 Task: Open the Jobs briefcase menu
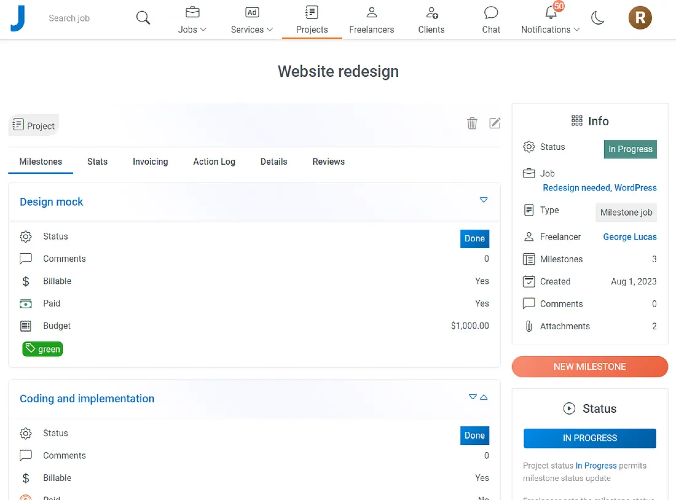(x=192, y=20)
